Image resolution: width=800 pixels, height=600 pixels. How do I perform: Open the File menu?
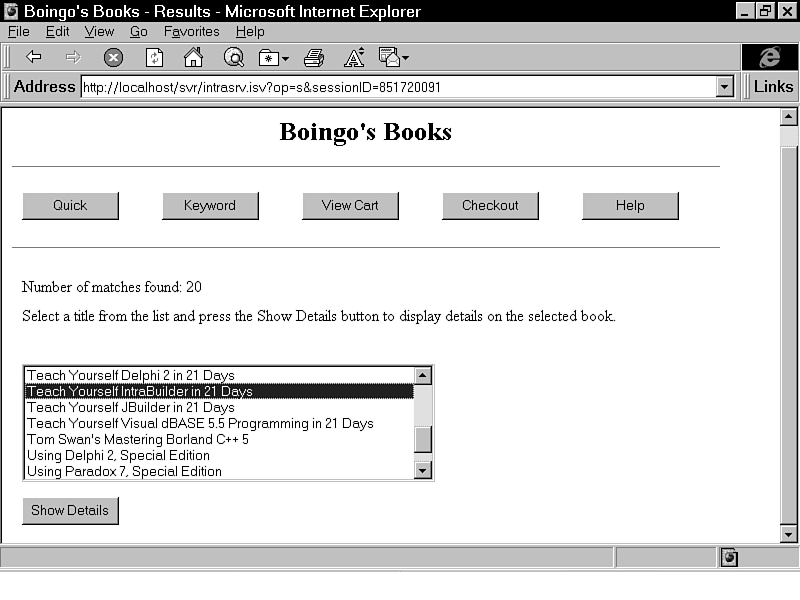tap(18, 32)
